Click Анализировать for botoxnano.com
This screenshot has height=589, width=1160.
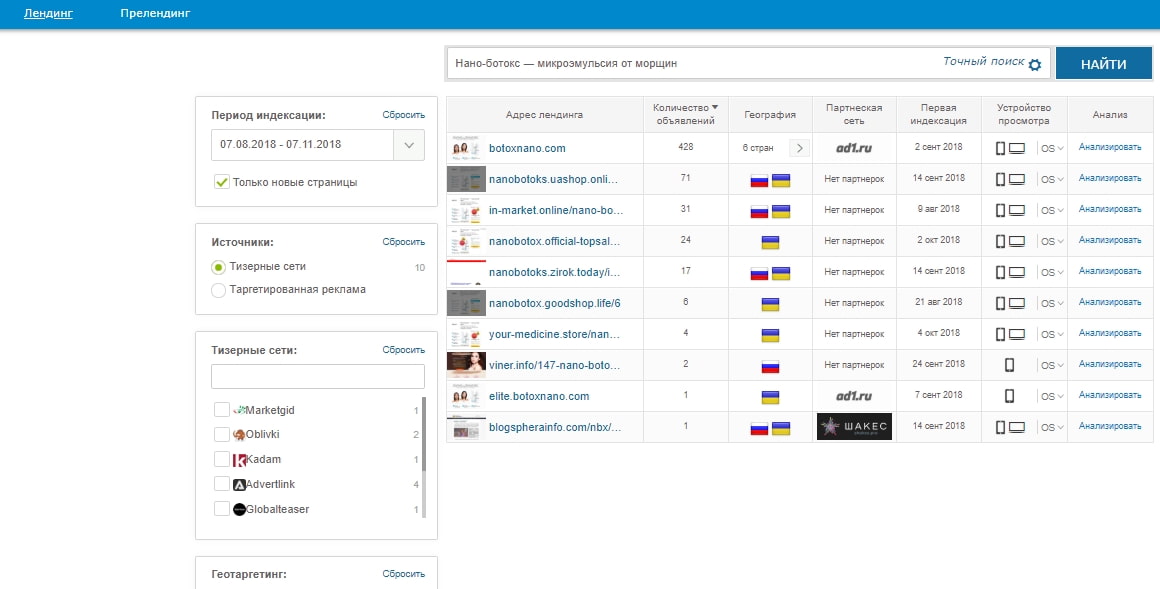tap(1110, 147)
